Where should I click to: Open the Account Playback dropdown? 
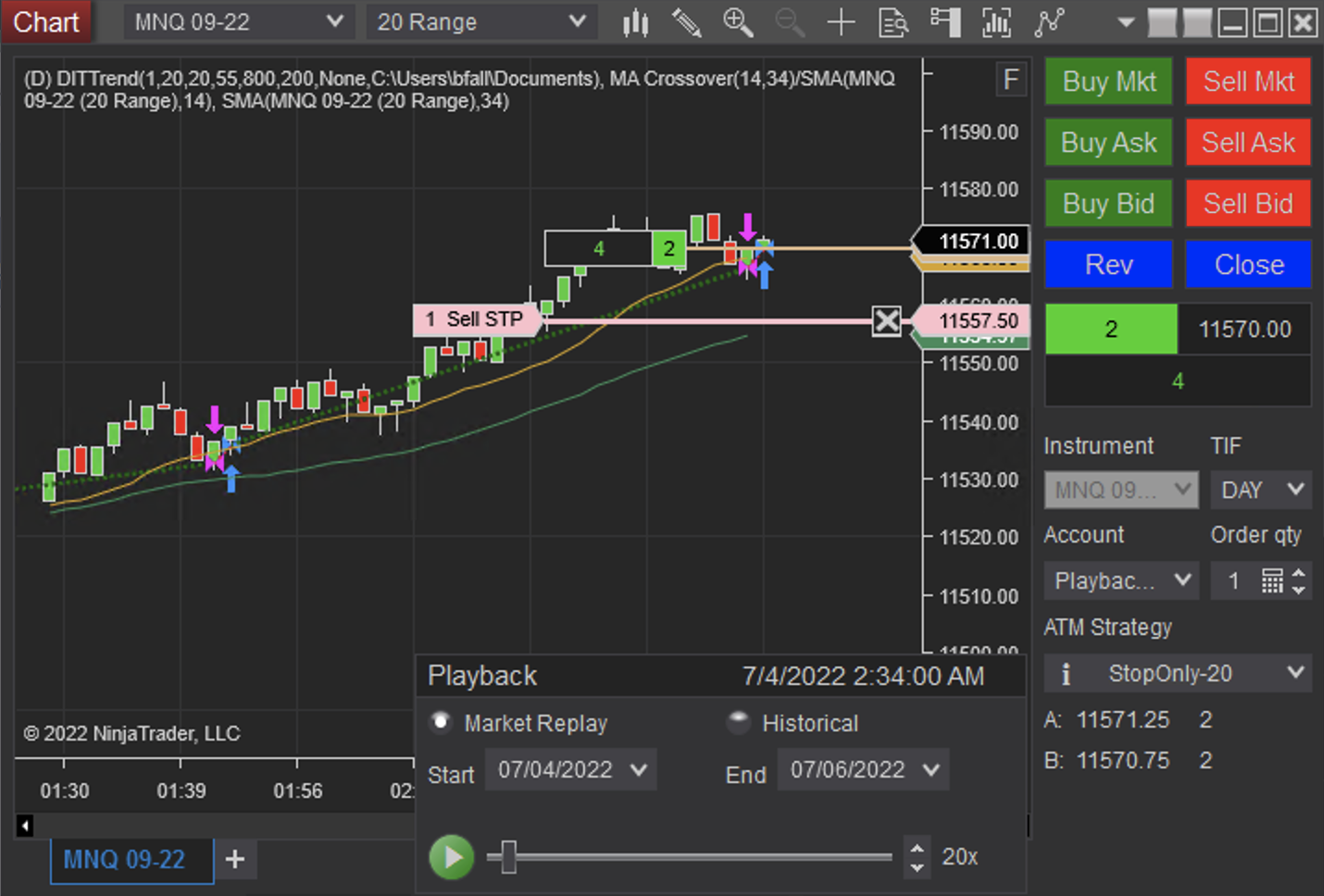pos(1121,580)
